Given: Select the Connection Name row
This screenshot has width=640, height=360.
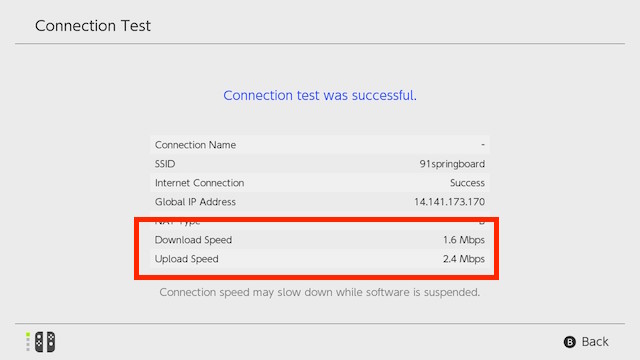Looking at the screenshot, I should pyautogui.click(x=320, y=144).
